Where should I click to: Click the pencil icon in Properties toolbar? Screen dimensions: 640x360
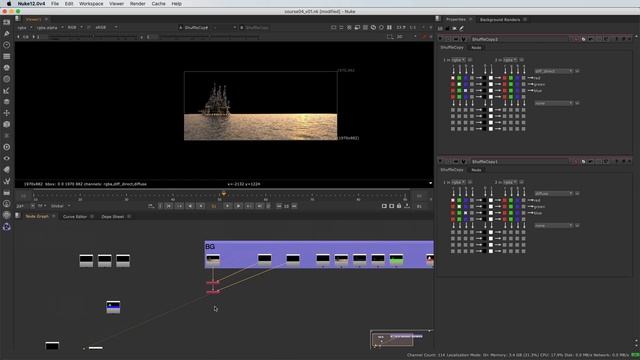(462, 28)
